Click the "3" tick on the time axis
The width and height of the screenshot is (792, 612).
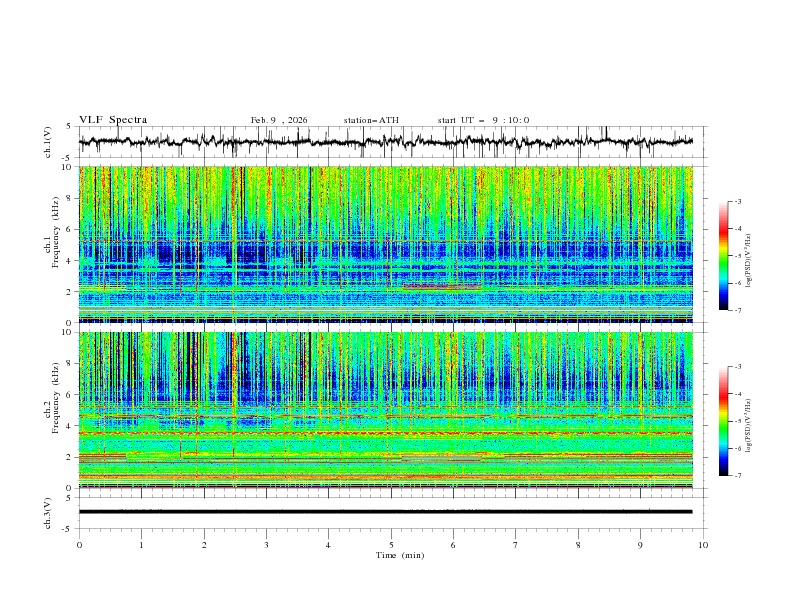click(x=266, y=545)
